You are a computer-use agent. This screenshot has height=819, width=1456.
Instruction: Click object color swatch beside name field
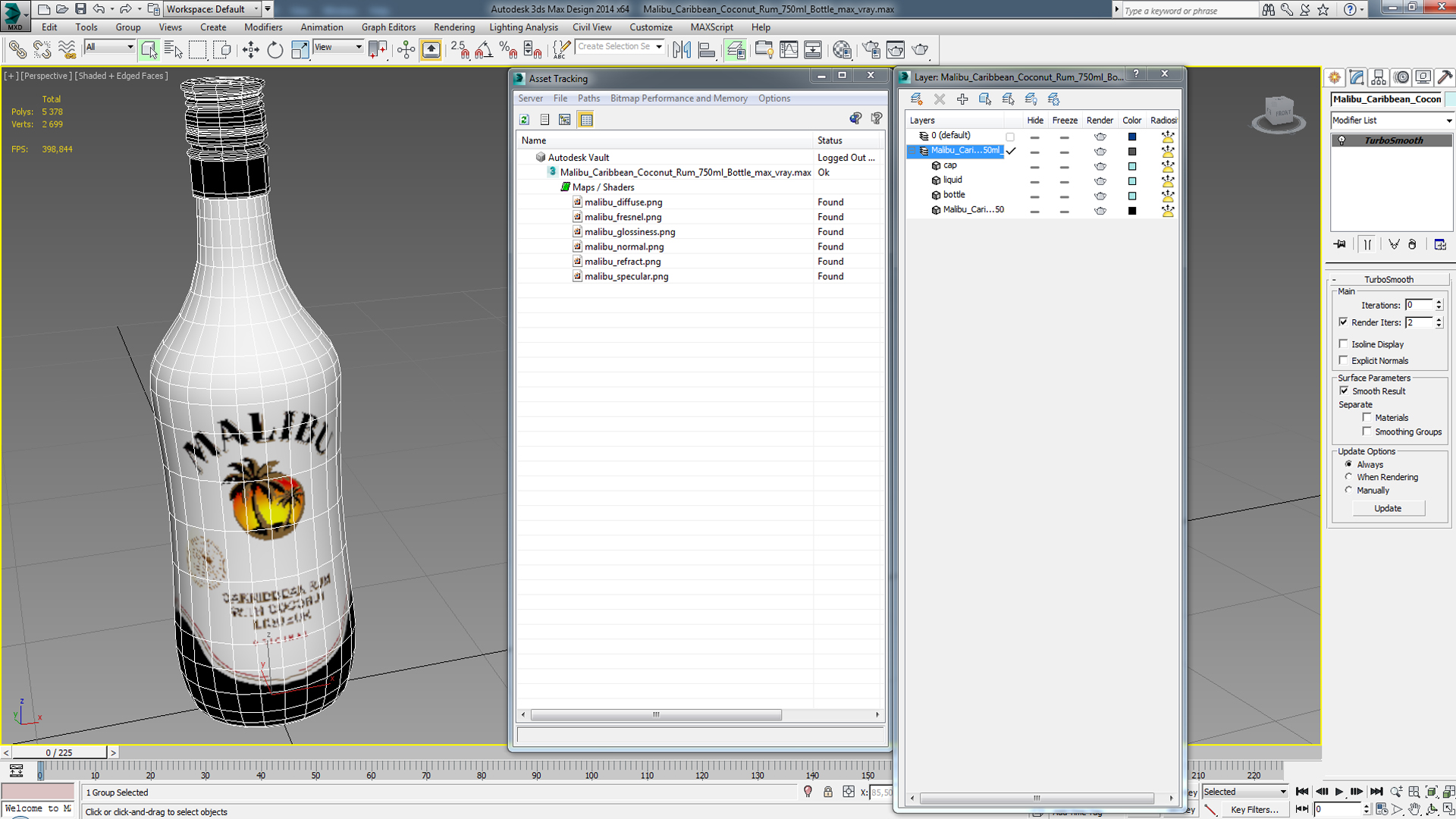[x=1450, y=99]
